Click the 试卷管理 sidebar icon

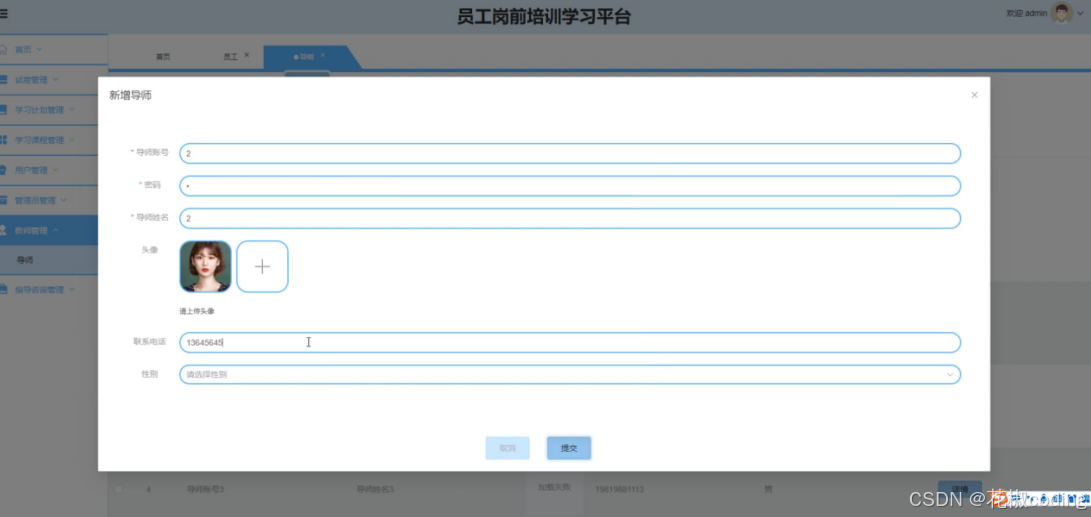coord(3,80)
